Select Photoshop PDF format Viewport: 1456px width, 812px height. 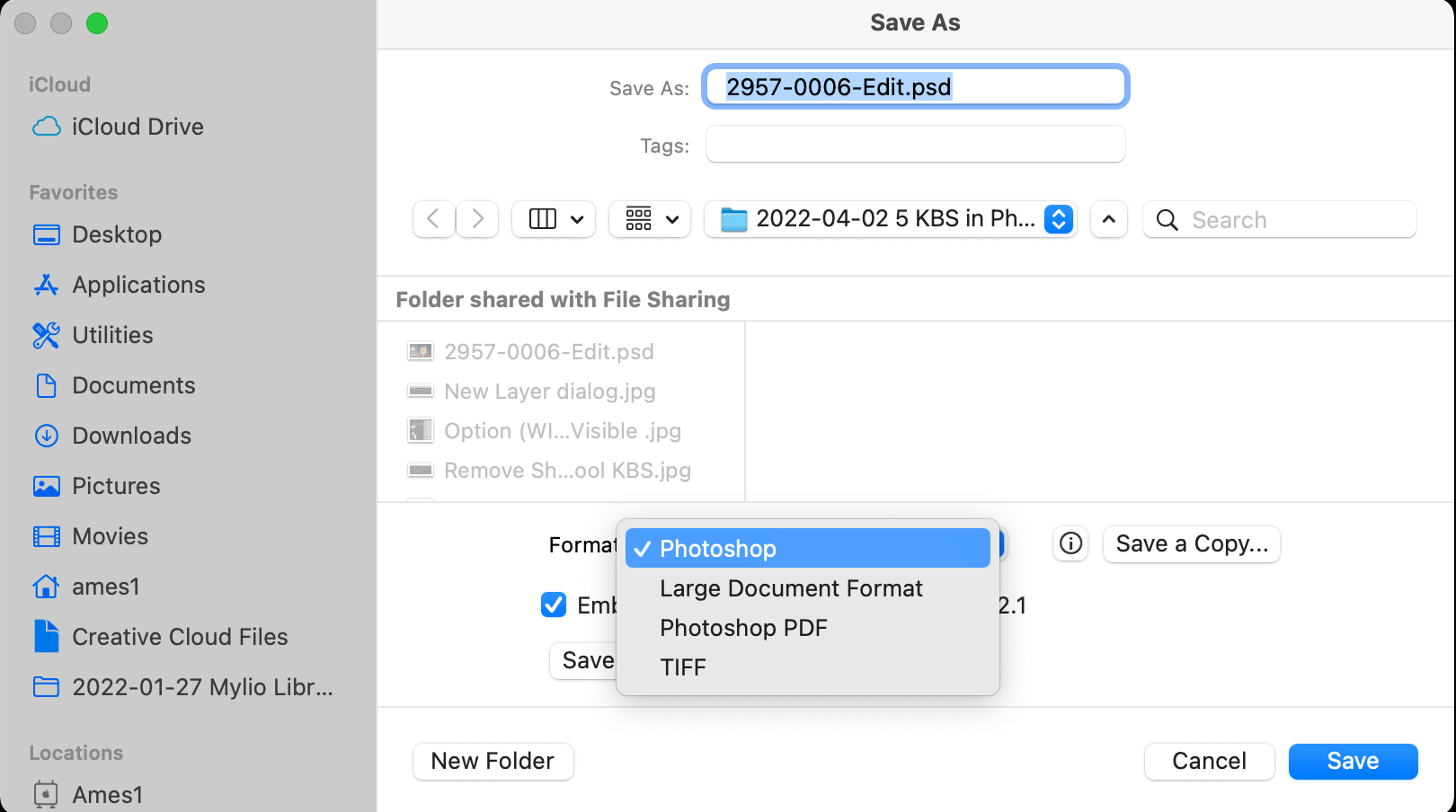coord(743,628)
